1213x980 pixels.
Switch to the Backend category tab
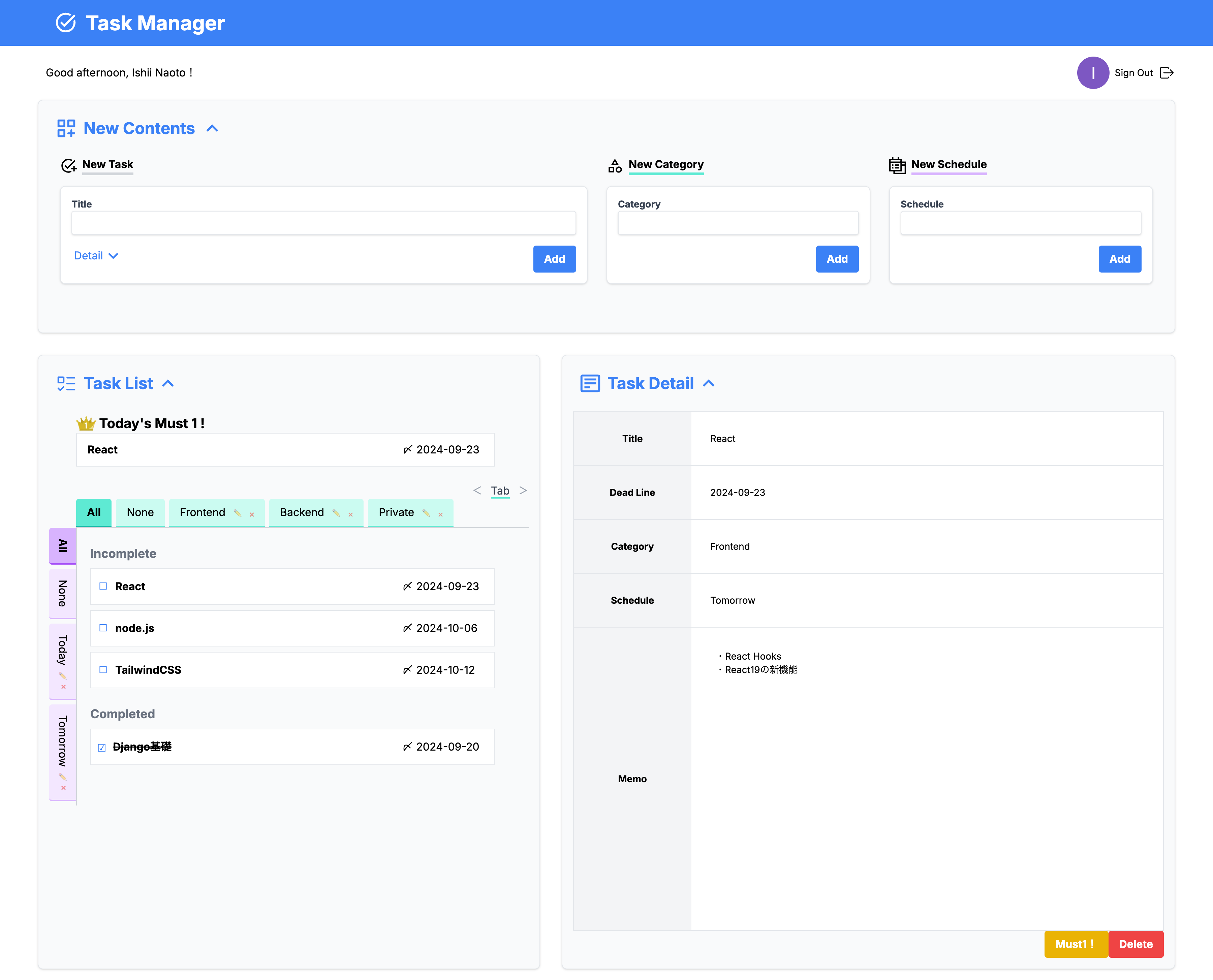pos(302,513)
